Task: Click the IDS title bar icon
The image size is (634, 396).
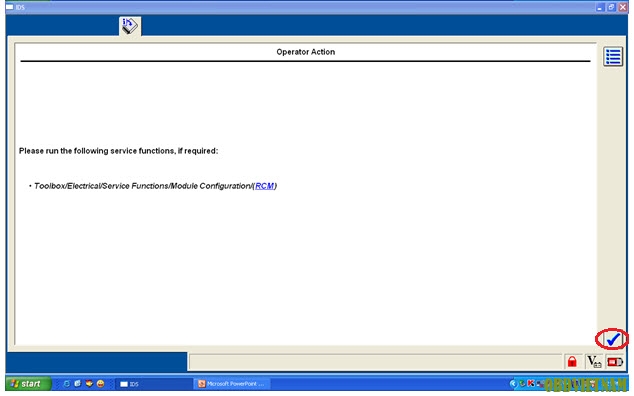Action: pos(10,7)
